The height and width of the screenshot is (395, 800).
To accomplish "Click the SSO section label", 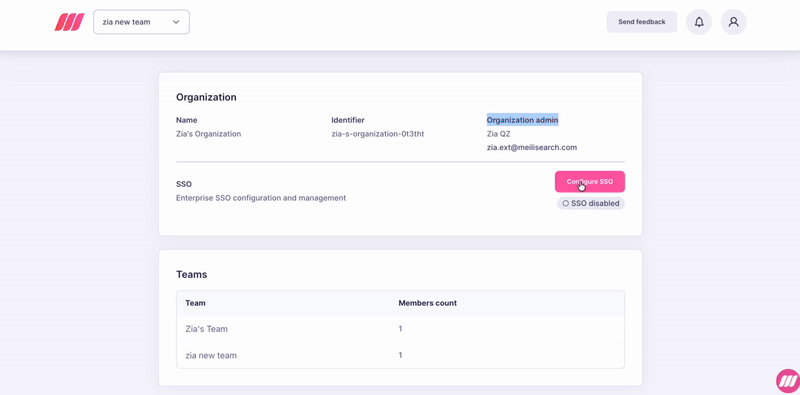I will (184, 184).
